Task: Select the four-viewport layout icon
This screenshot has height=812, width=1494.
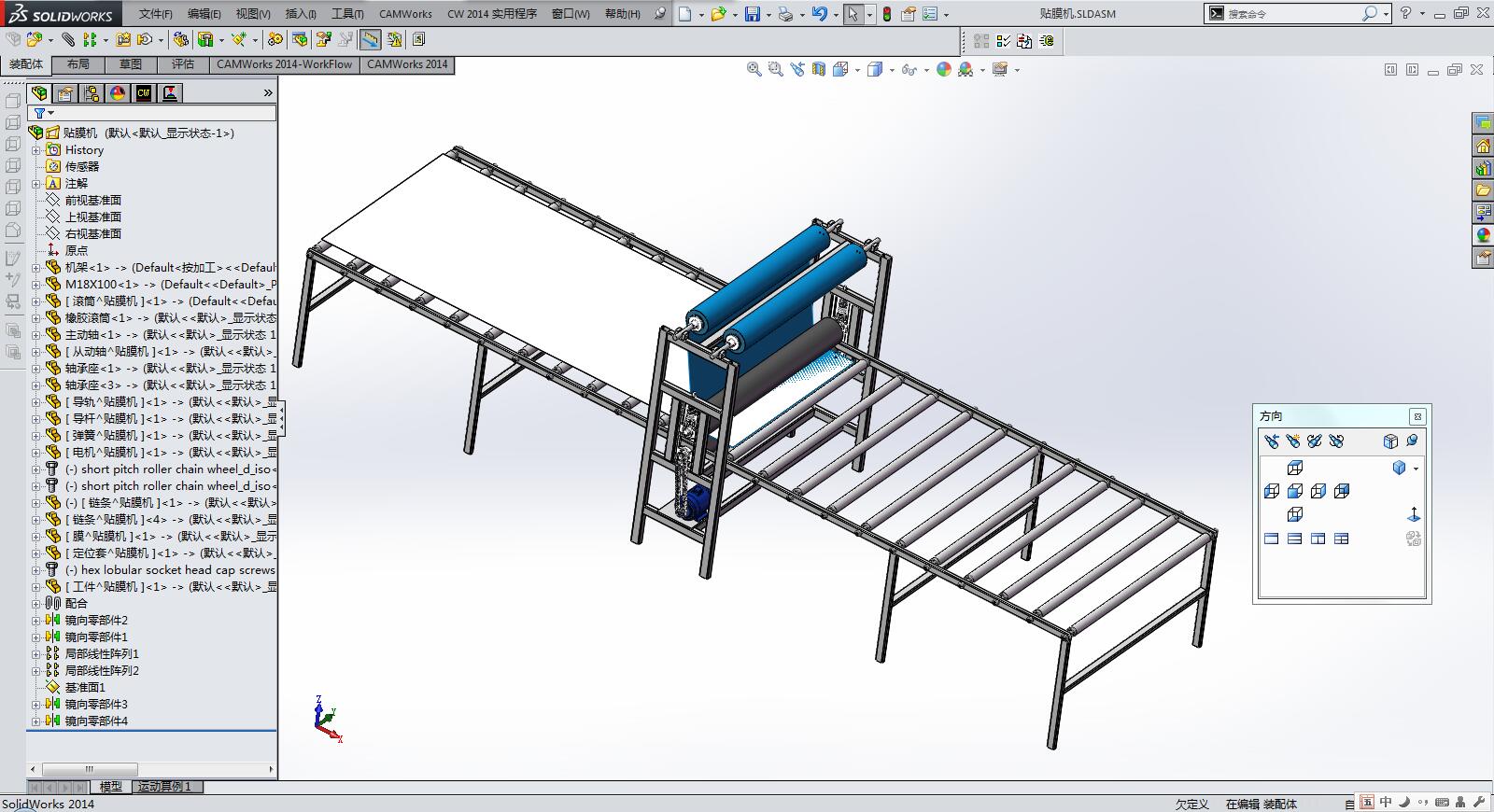Action: 1341,539
